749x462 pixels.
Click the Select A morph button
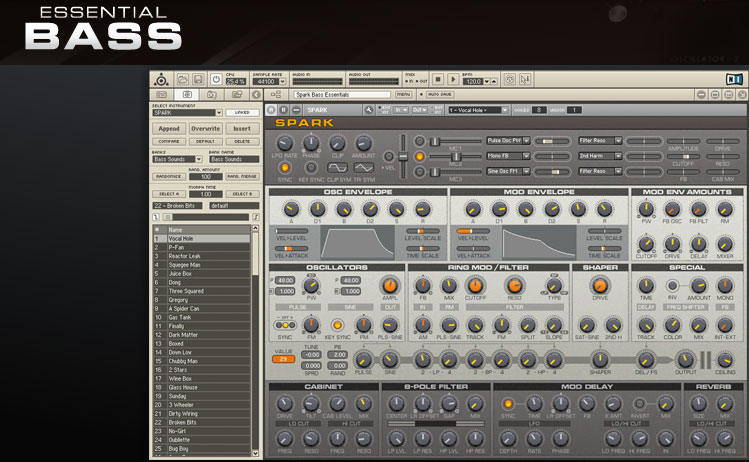[169, 194]
